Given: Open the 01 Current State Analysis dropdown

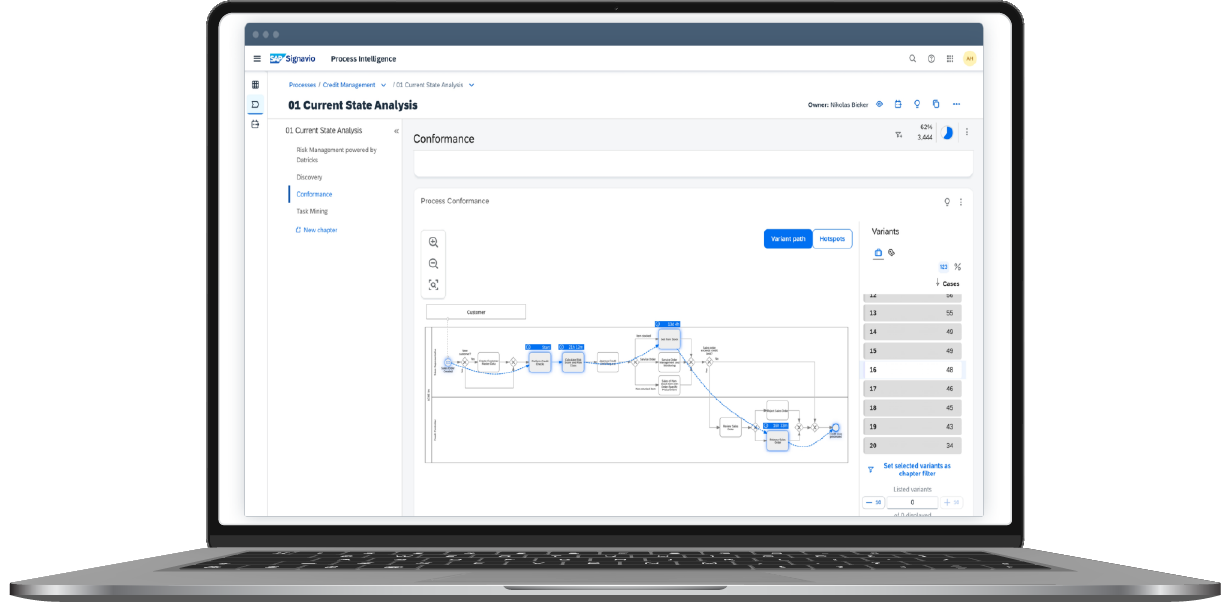Looking at the screenshot, I should point(470,85).
